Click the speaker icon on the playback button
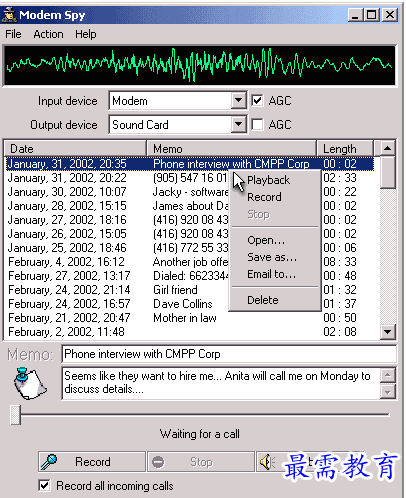406x498 pixels. pyautogui.click(x=267, y=462)
